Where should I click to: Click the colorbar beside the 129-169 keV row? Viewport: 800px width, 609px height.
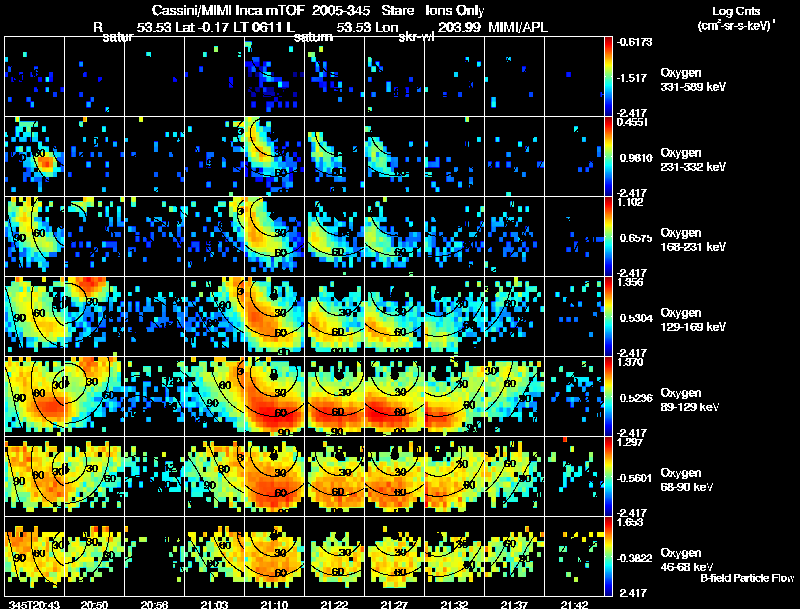tap(608, 316)
